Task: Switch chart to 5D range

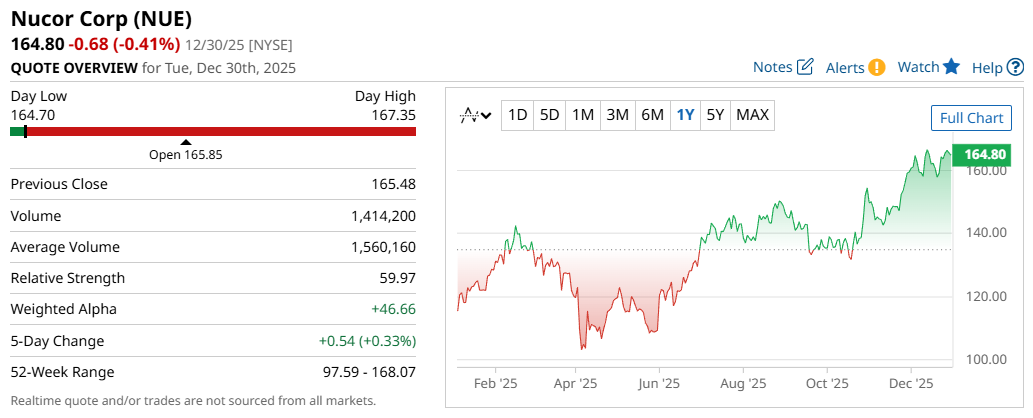Action: click(x=549, y=115)
